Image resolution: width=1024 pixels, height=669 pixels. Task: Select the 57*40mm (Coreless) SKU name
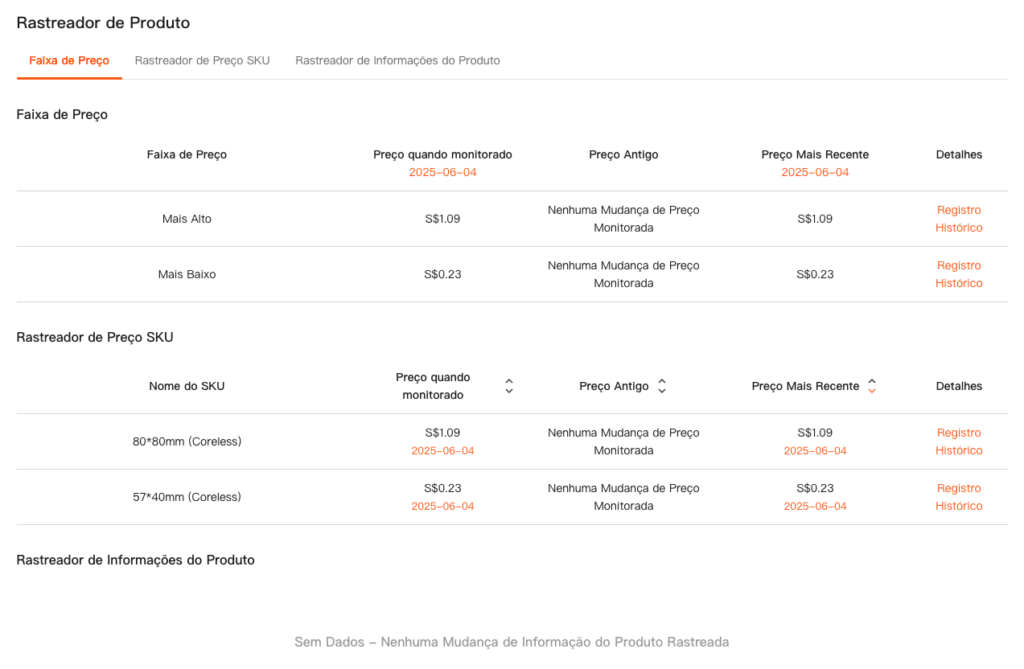(x=187, y=497)
